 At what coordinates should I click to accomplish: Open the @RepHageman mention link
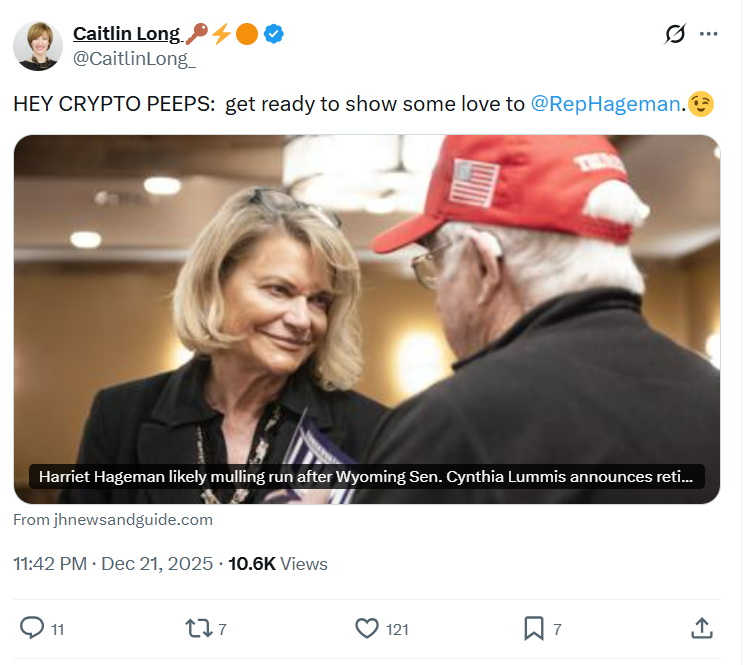click(605, 104)
